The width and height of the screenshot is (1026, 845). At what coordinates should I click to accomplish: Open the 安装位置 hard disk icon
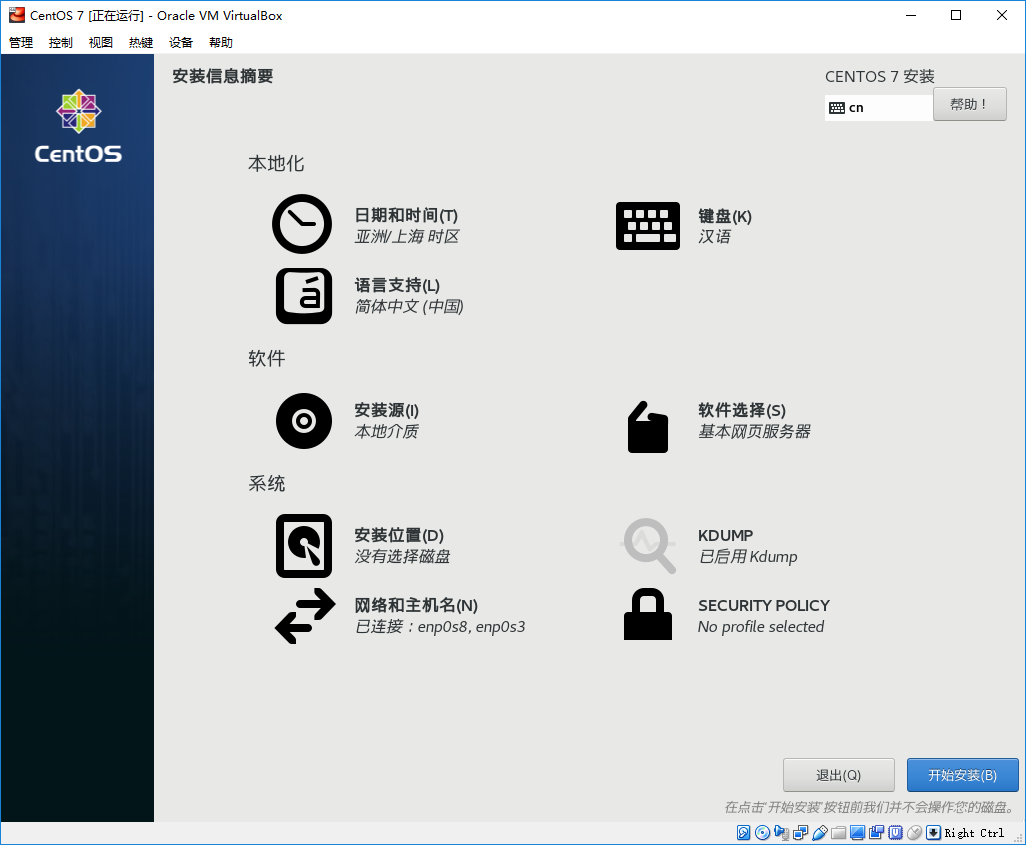coord(304,546)
